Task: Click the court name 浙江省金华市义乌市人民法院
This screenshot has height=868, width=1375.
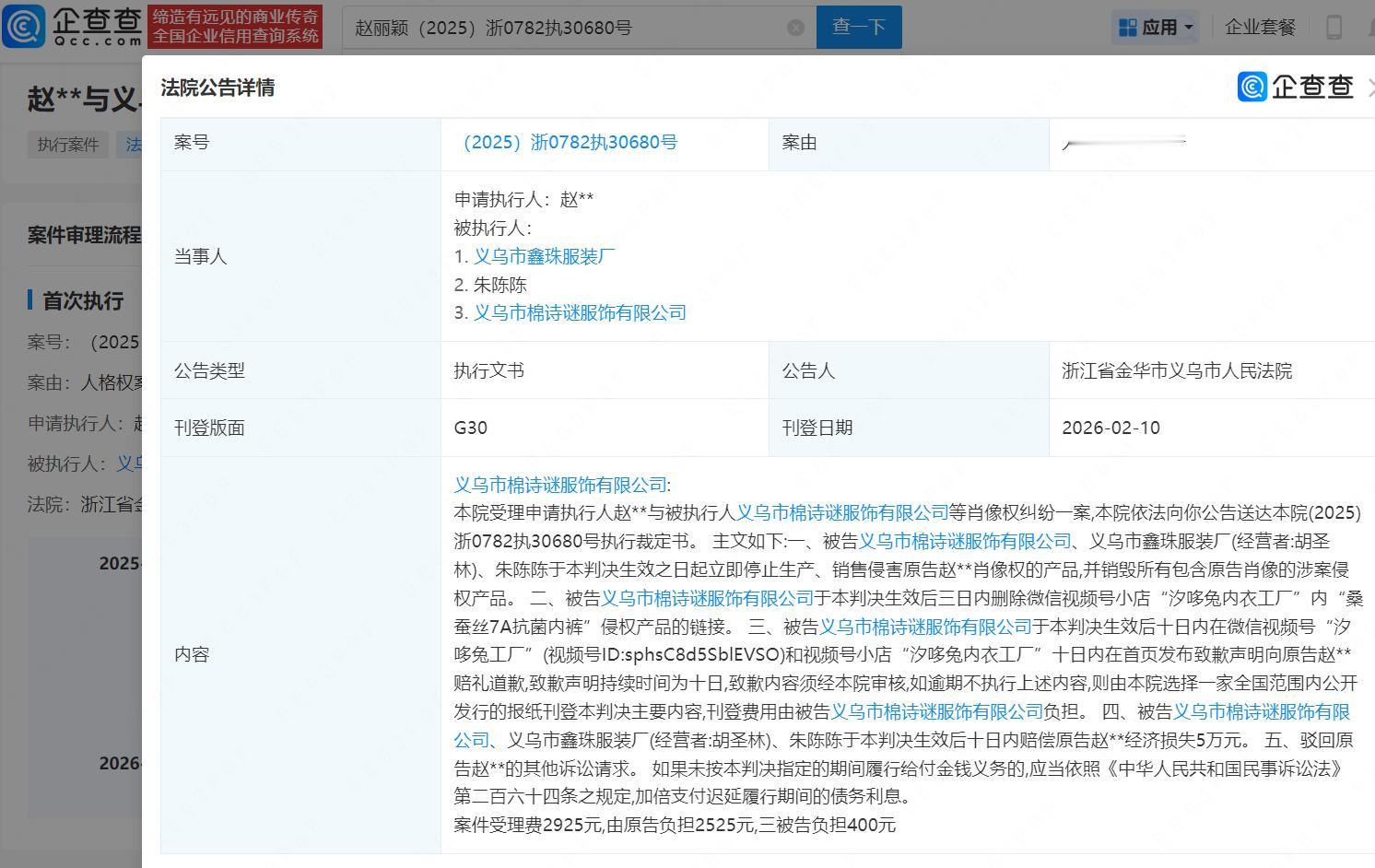Action: coord(1177,370)
